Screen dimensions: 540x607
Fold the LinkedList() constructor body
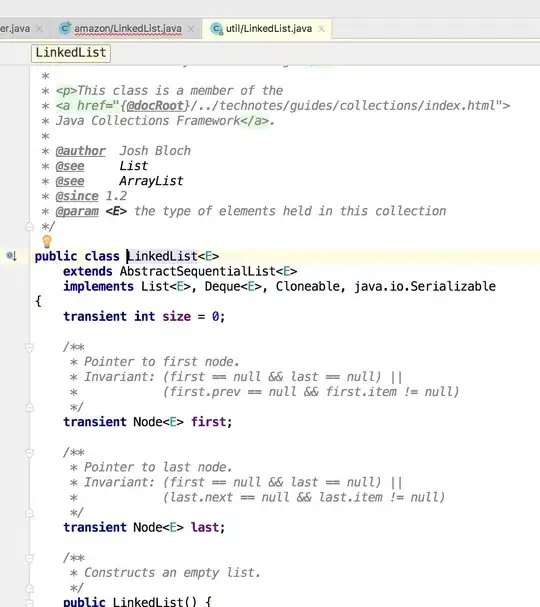(29, 602)
